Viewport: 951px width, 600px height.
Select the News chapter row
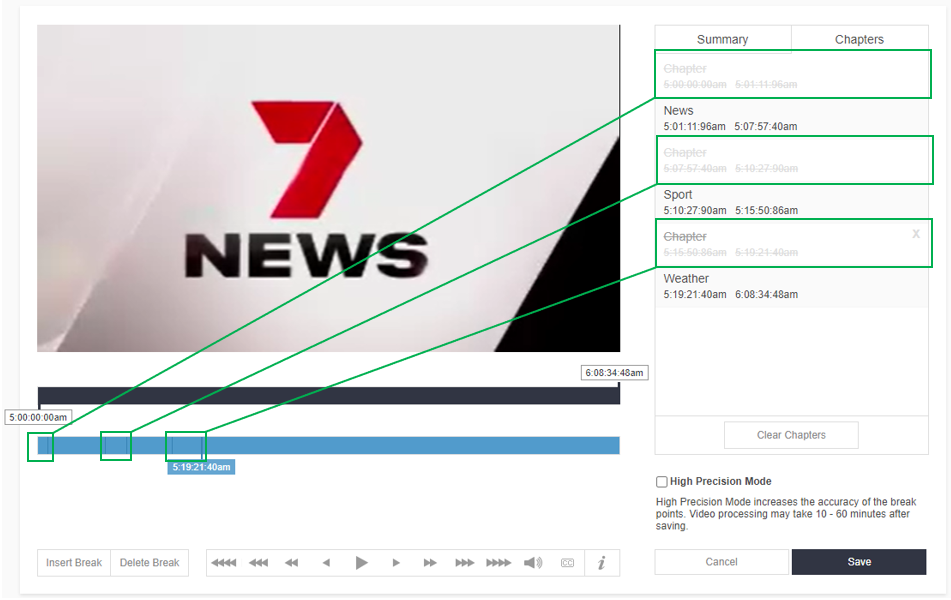791,118
